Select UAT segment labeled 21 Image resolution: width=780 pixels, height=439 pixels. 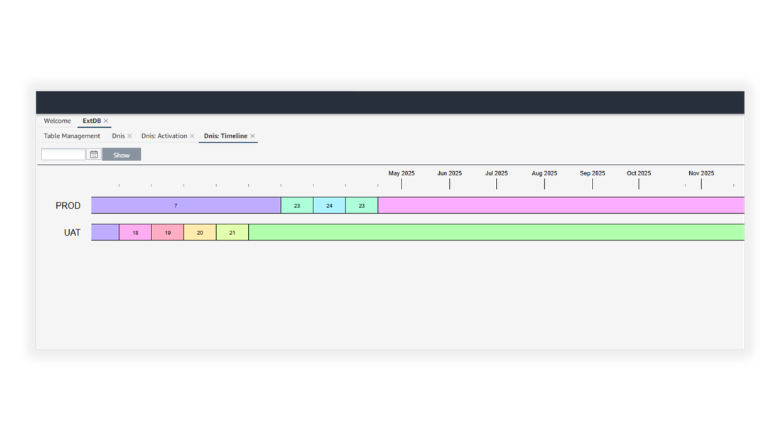pyautogui.click(x=232, y=232)
